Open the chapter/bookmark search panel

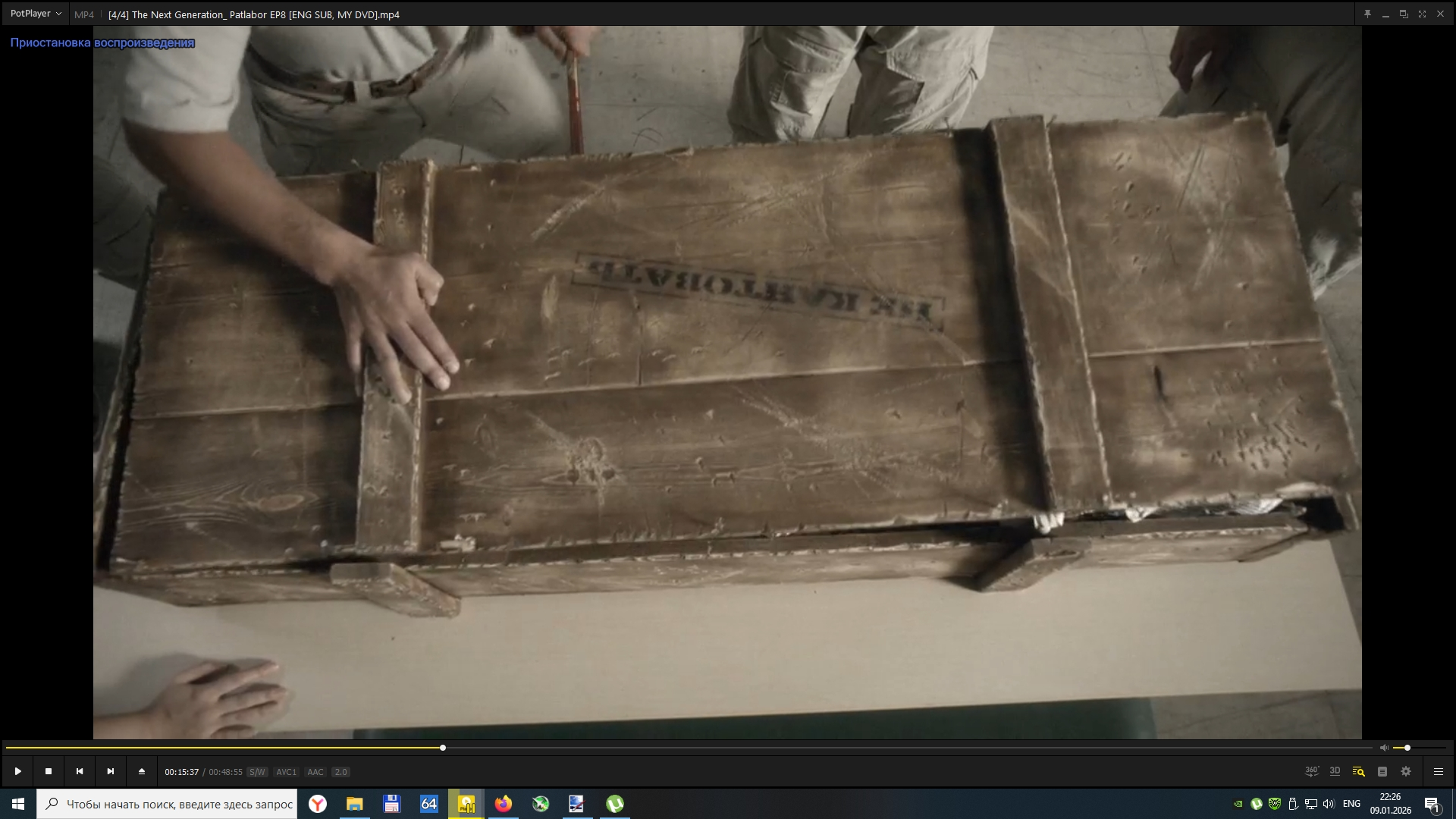pos(1358,771)
